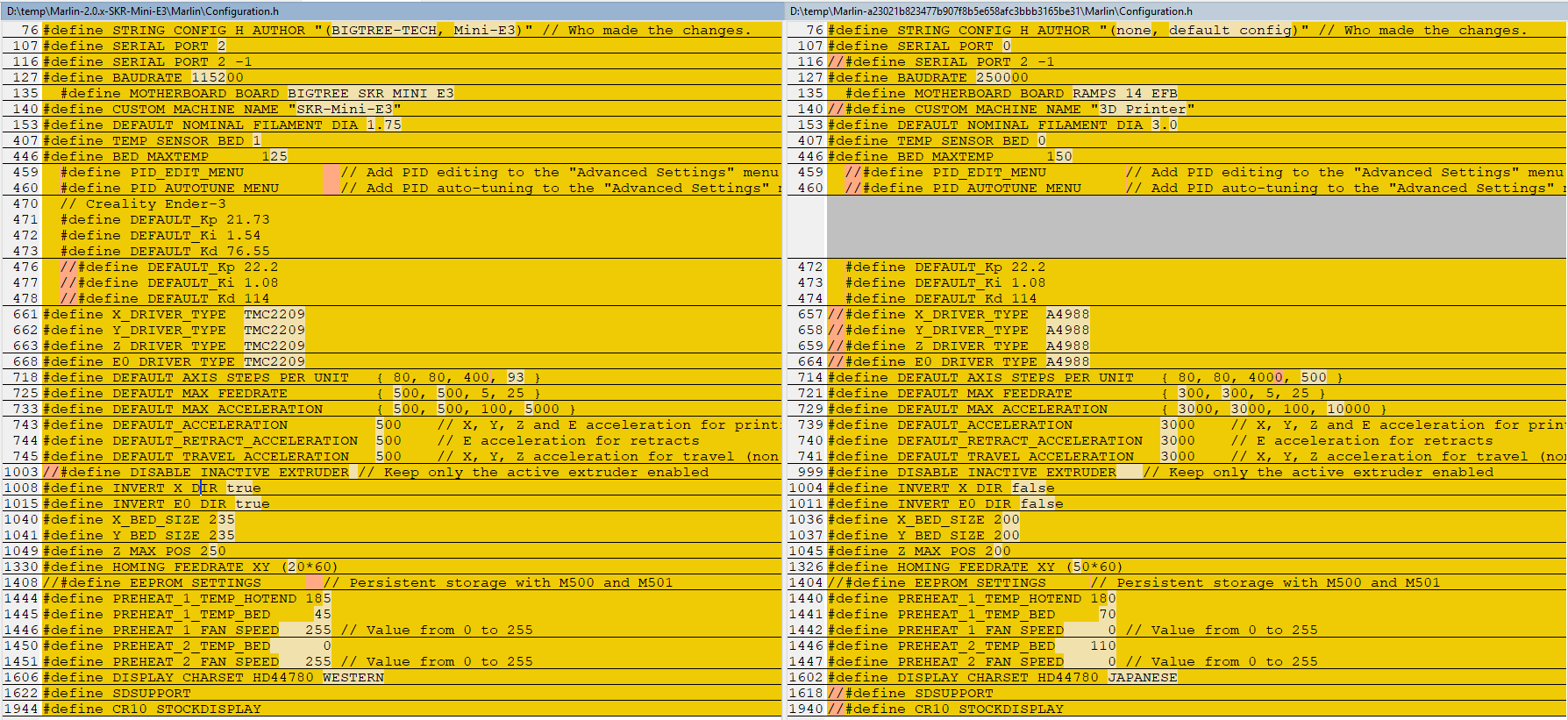Click Z_MAX_POS 200 line
The image size is (1568, 720).
(x=1176, y=552)
